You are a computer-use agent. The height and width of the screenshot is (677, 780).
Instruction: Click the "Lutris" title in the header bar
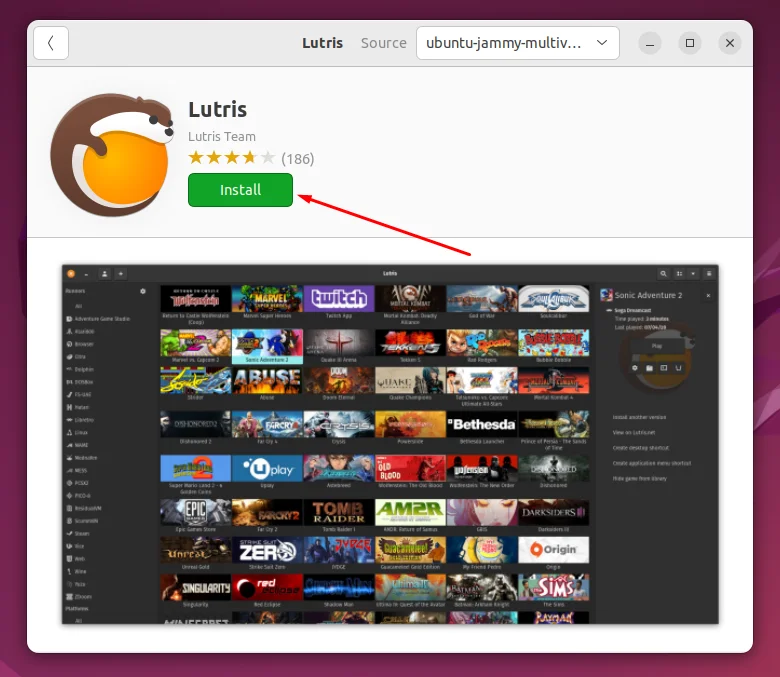click(322, 43)
